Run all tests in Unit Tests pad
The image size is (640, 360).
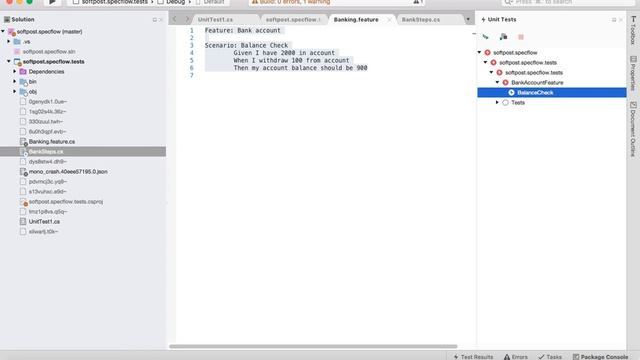(486, 37)
